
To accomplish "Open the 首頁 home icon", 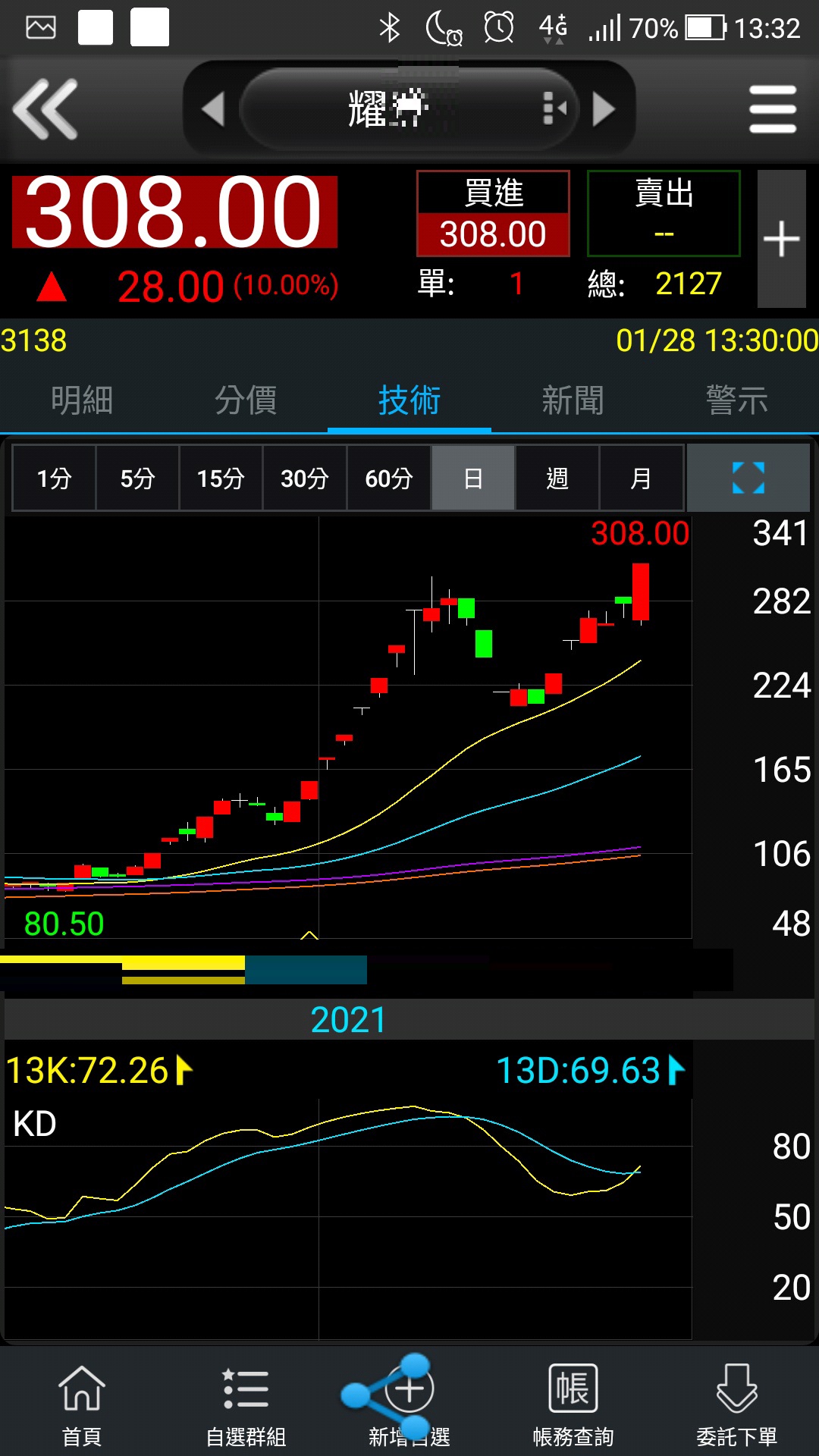I will click(82, 1404).
